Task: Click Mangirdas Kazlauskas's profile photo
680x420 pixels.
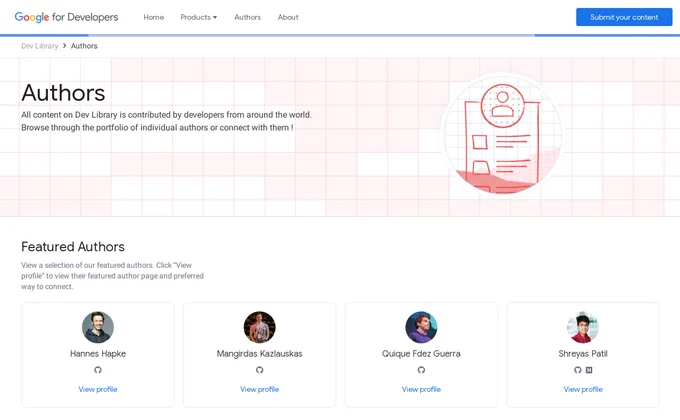Action: pos(259,327)
